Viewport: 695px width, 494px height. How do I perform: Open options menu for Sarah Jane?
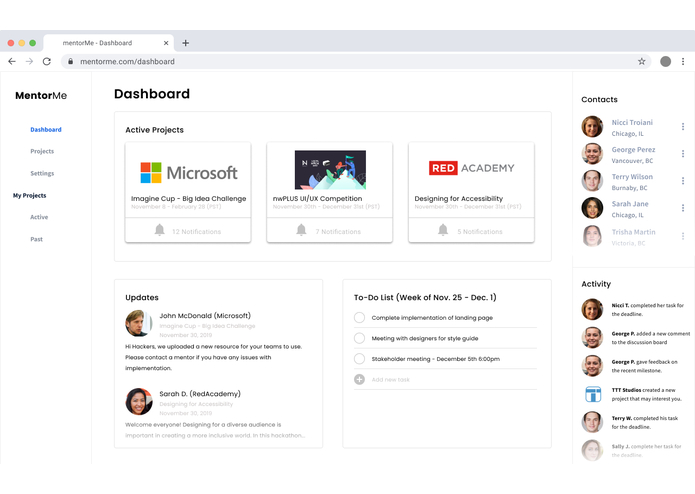coord(683,208)
